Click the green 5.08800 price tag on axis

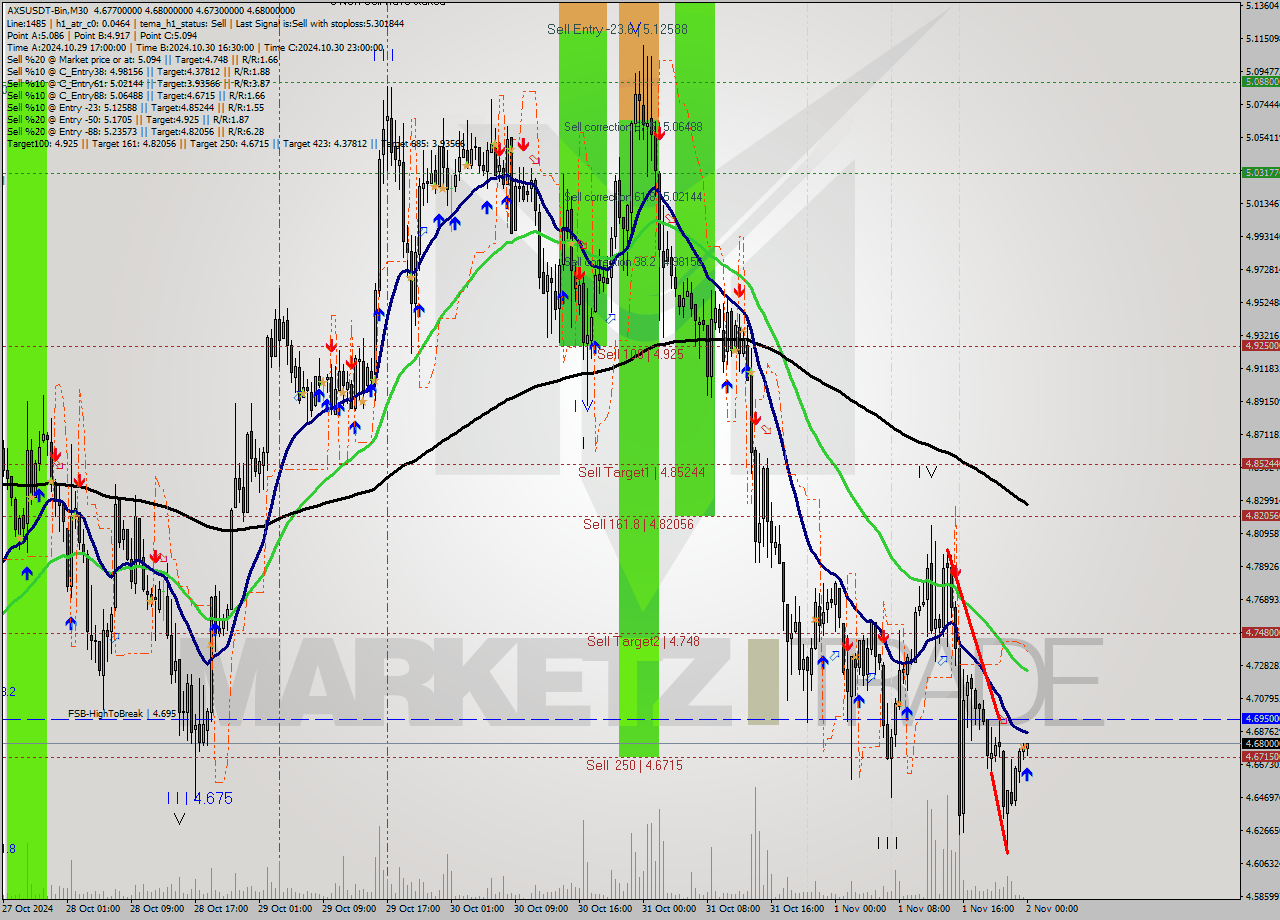click(1260, 82)
